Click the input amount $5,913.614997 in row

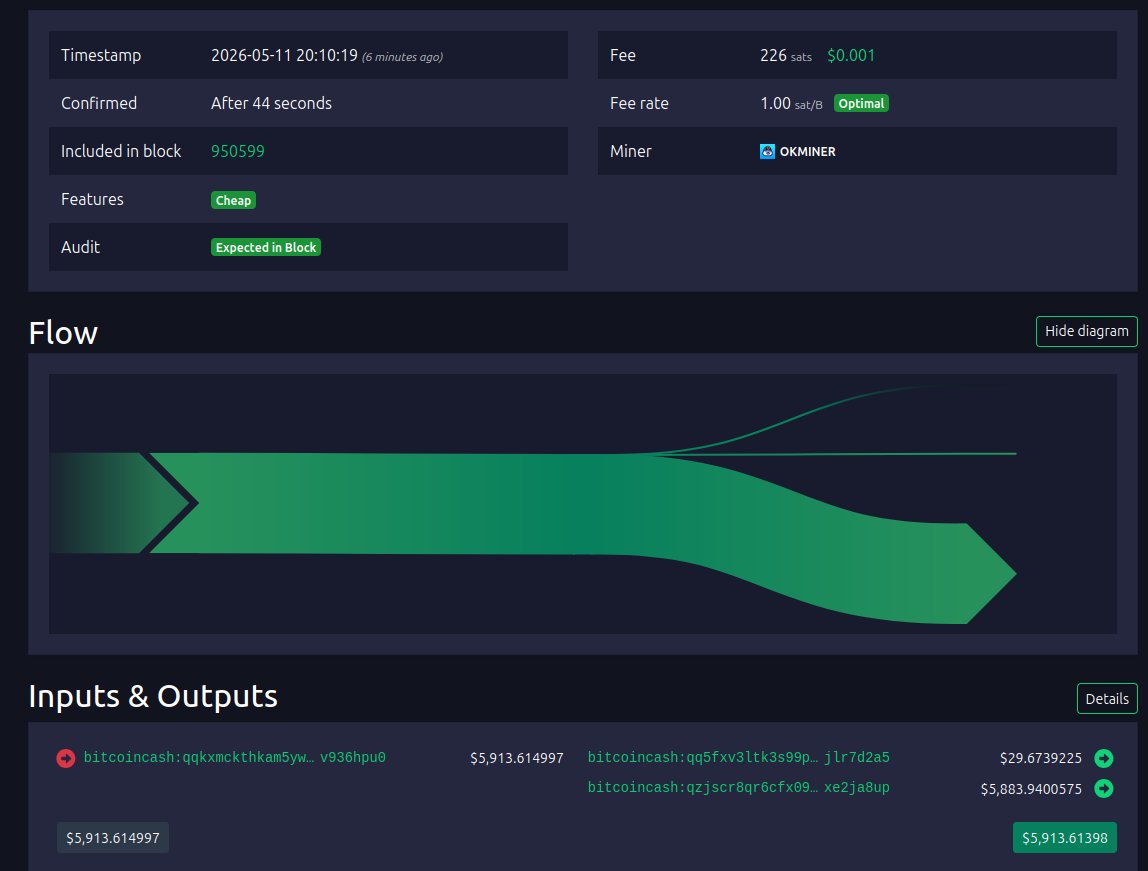[x=517, y=758]
